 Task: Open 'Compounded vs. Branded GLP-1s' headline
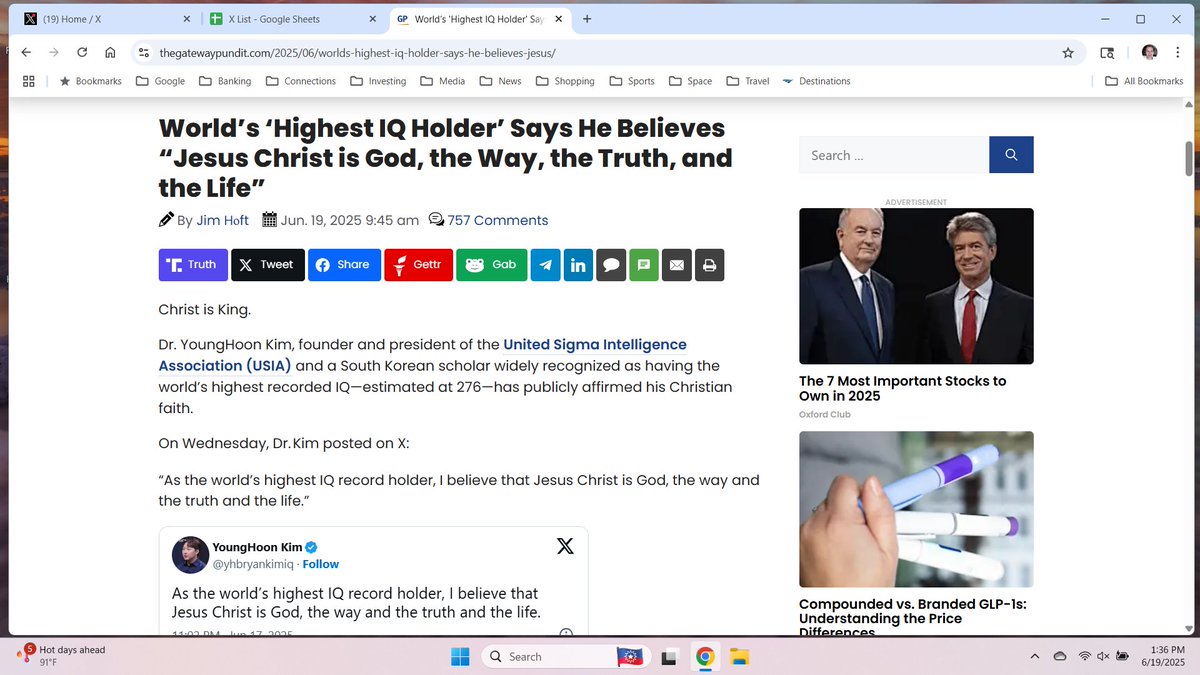click(x=913, y=617)
